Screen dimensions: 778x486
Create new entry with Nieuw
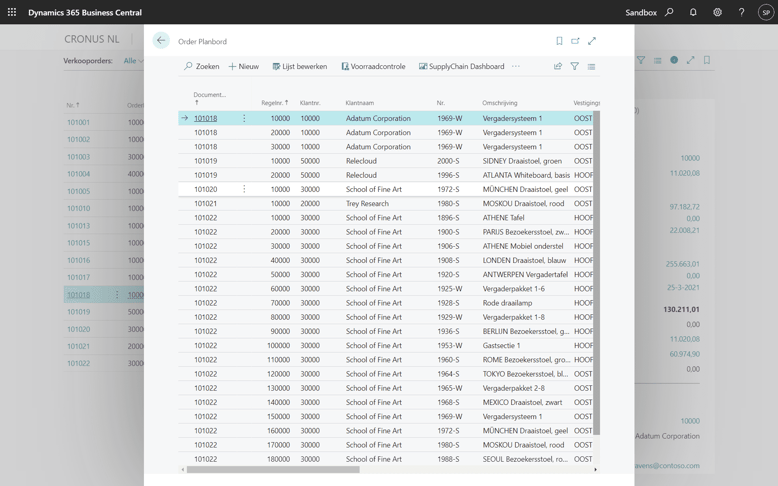(244, 66)
